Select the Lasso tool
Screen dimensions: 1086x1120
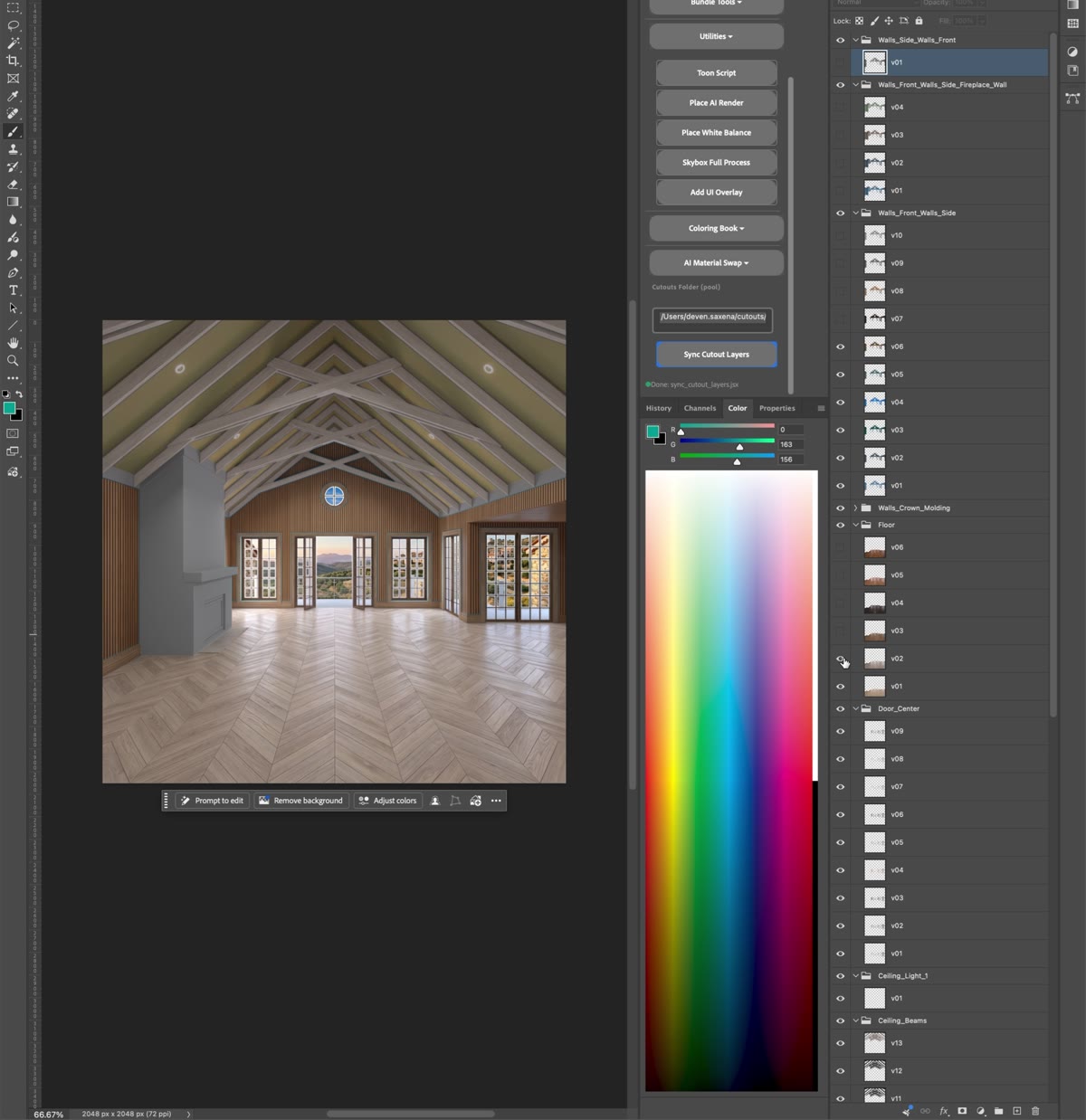click(x=13, y=25)
